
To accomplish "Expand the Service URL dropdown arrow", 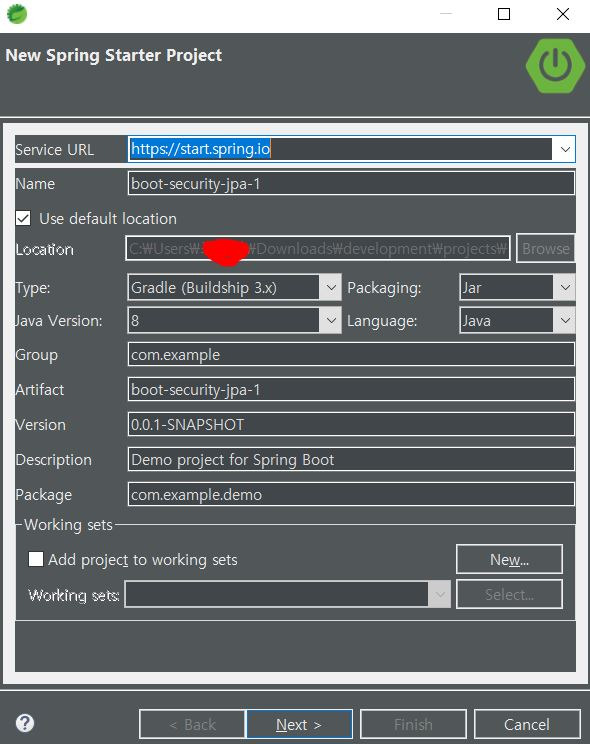I will point(565,149).
